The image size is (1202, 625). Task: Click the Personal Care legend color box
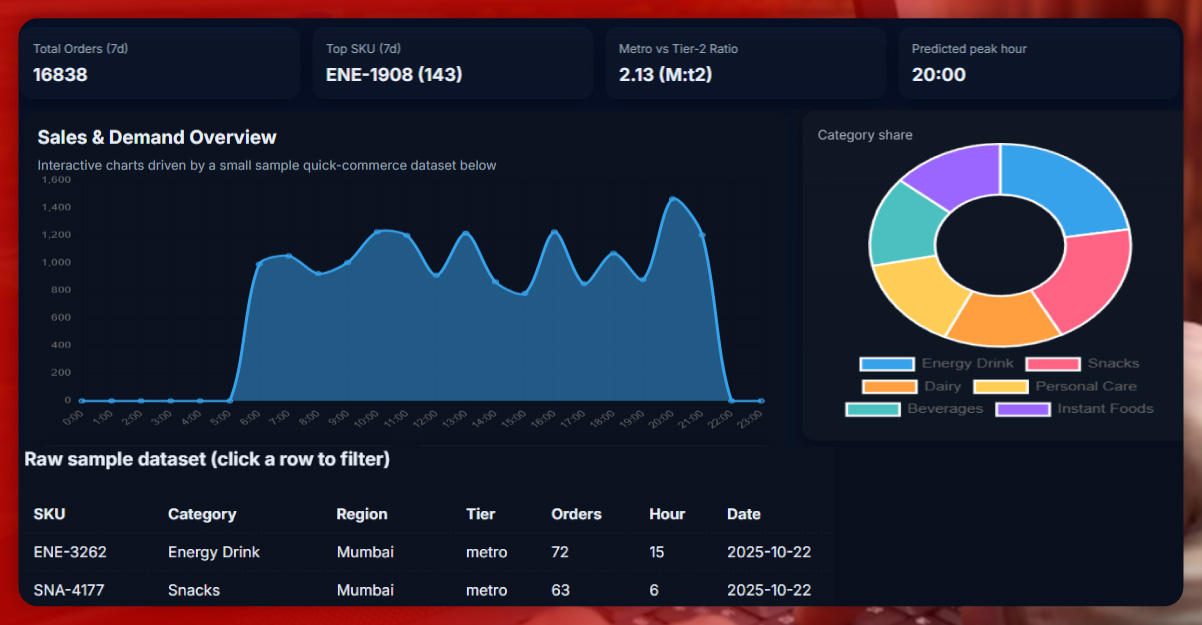coord(1000,387)
